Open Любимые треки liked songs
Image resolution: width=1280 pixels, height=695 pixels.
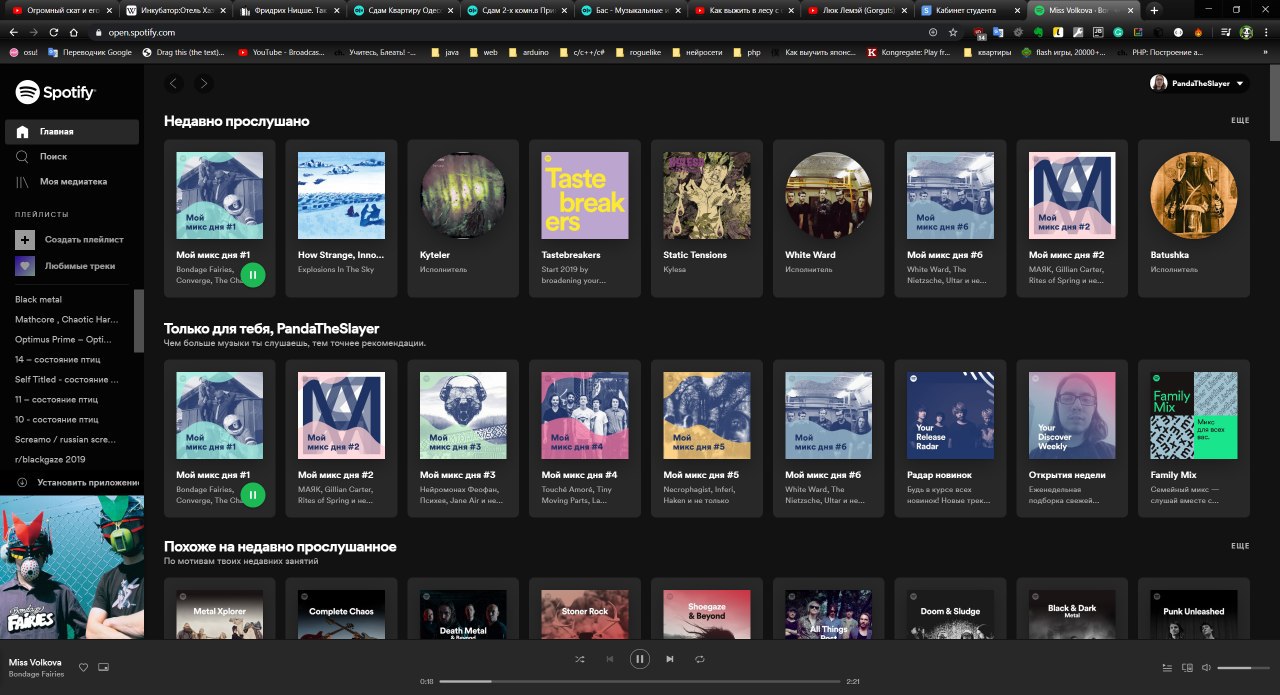point(71,266)
